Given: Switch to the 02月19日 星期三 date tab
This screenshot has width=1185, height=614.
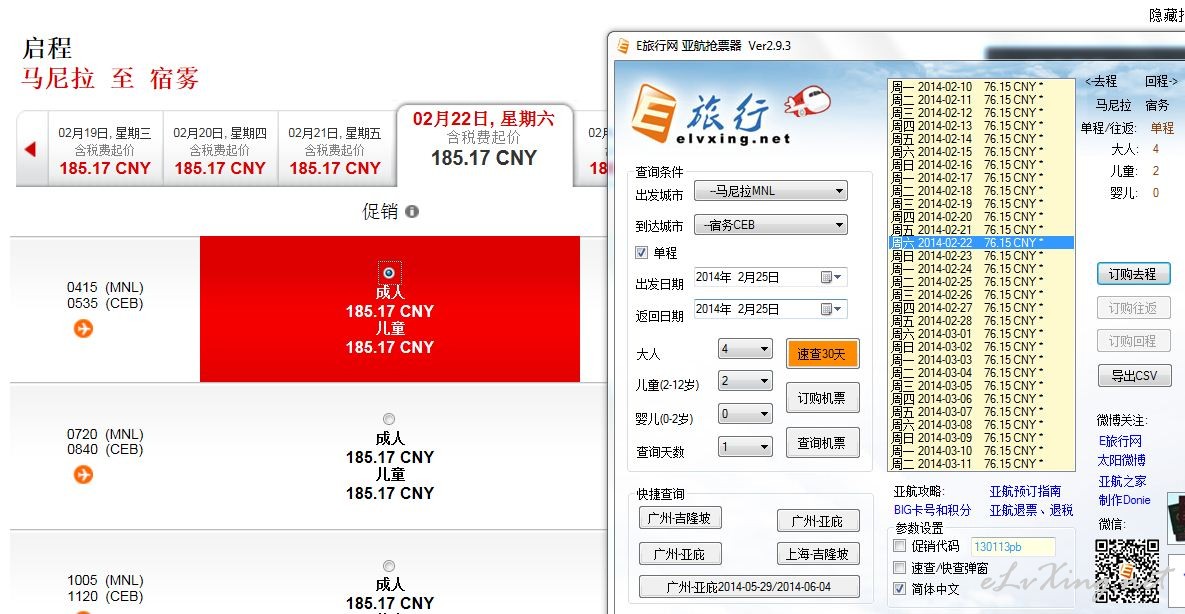Looking at the screenshot, I should point(105,150).
